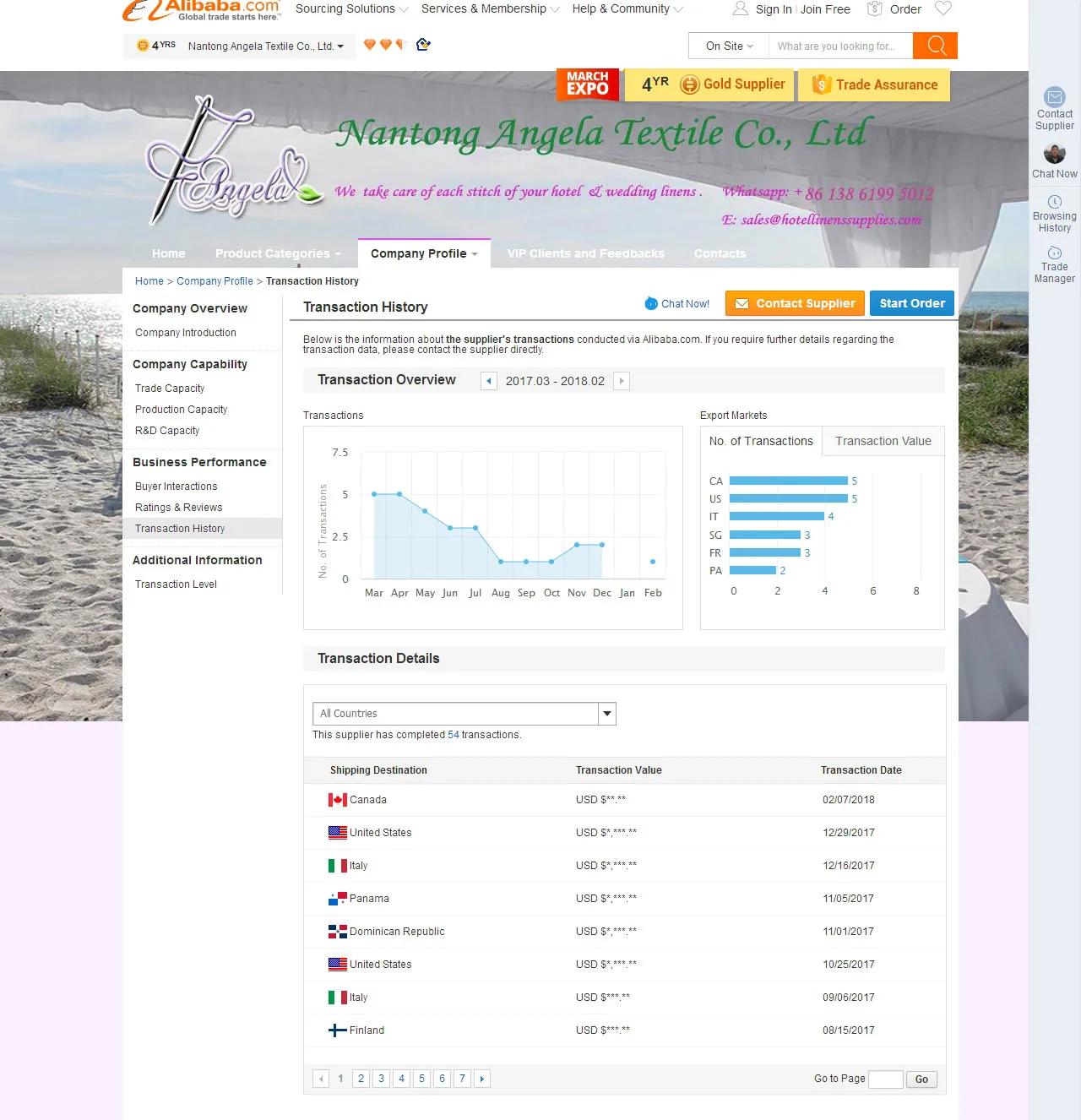Open Contact Supplier envelope icon in sidebar

pyautogui.click(x=1055, y=96)
